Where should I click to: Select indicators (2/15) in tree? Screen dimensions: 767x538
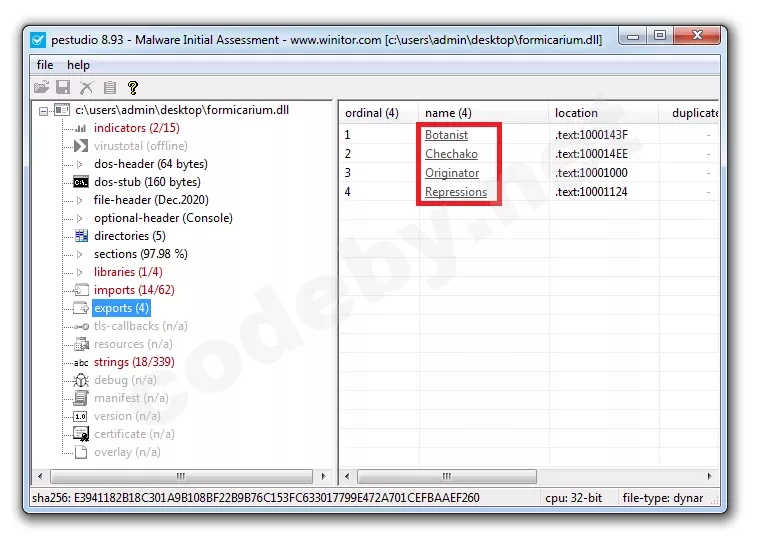[136, 128]
